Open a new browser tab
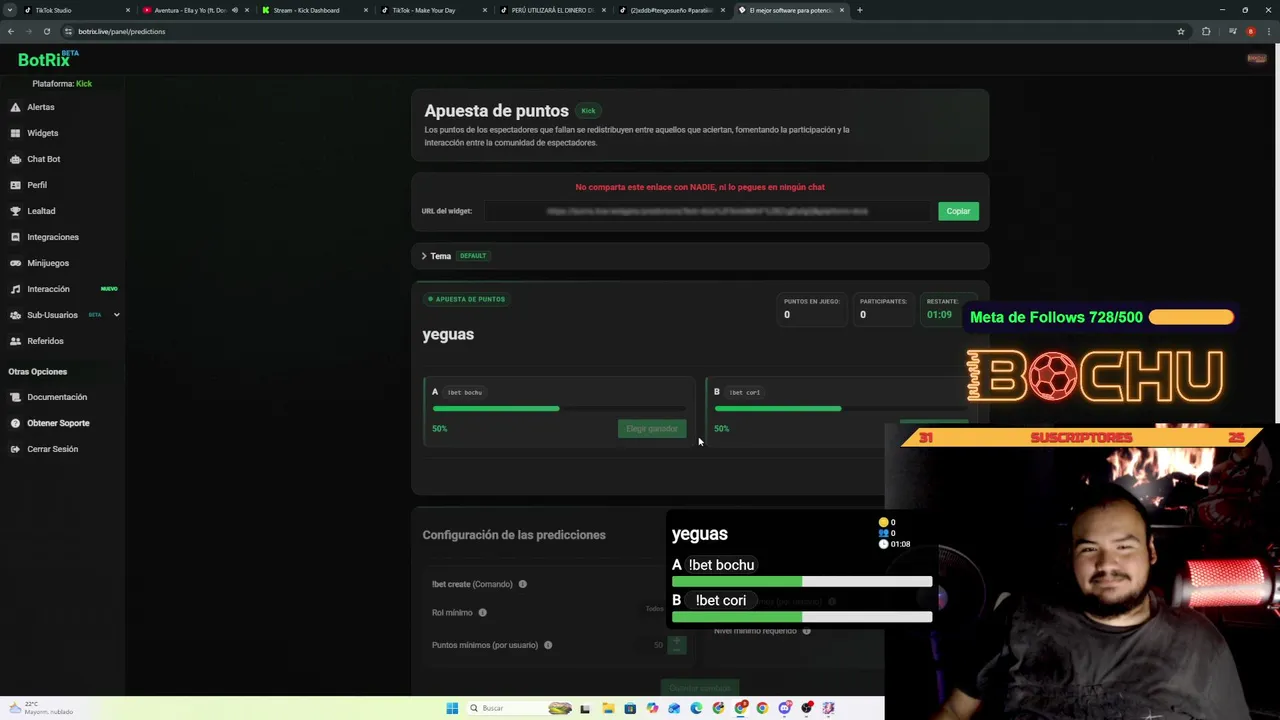The image size is (1280, 720). pyautogui.click(x=860, y=10)
